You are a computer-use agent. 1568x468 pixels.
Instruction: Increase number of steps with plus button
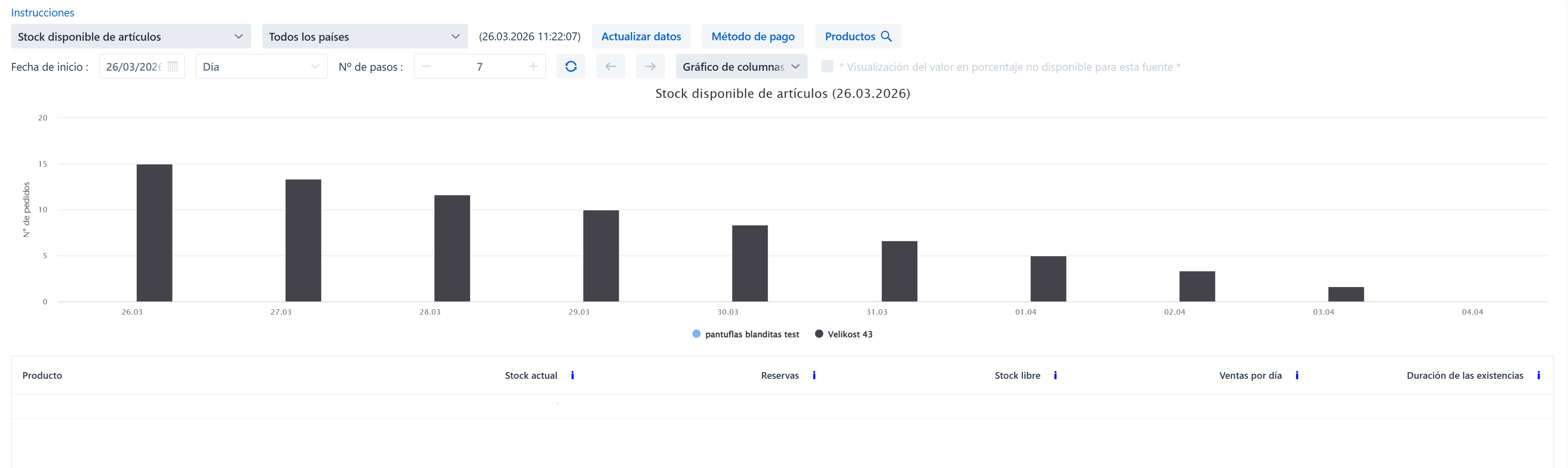533,66
